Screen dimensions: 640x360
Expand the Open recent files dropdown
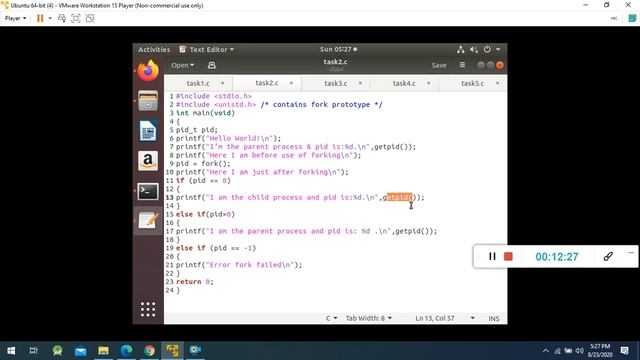[x=182, y=65]
